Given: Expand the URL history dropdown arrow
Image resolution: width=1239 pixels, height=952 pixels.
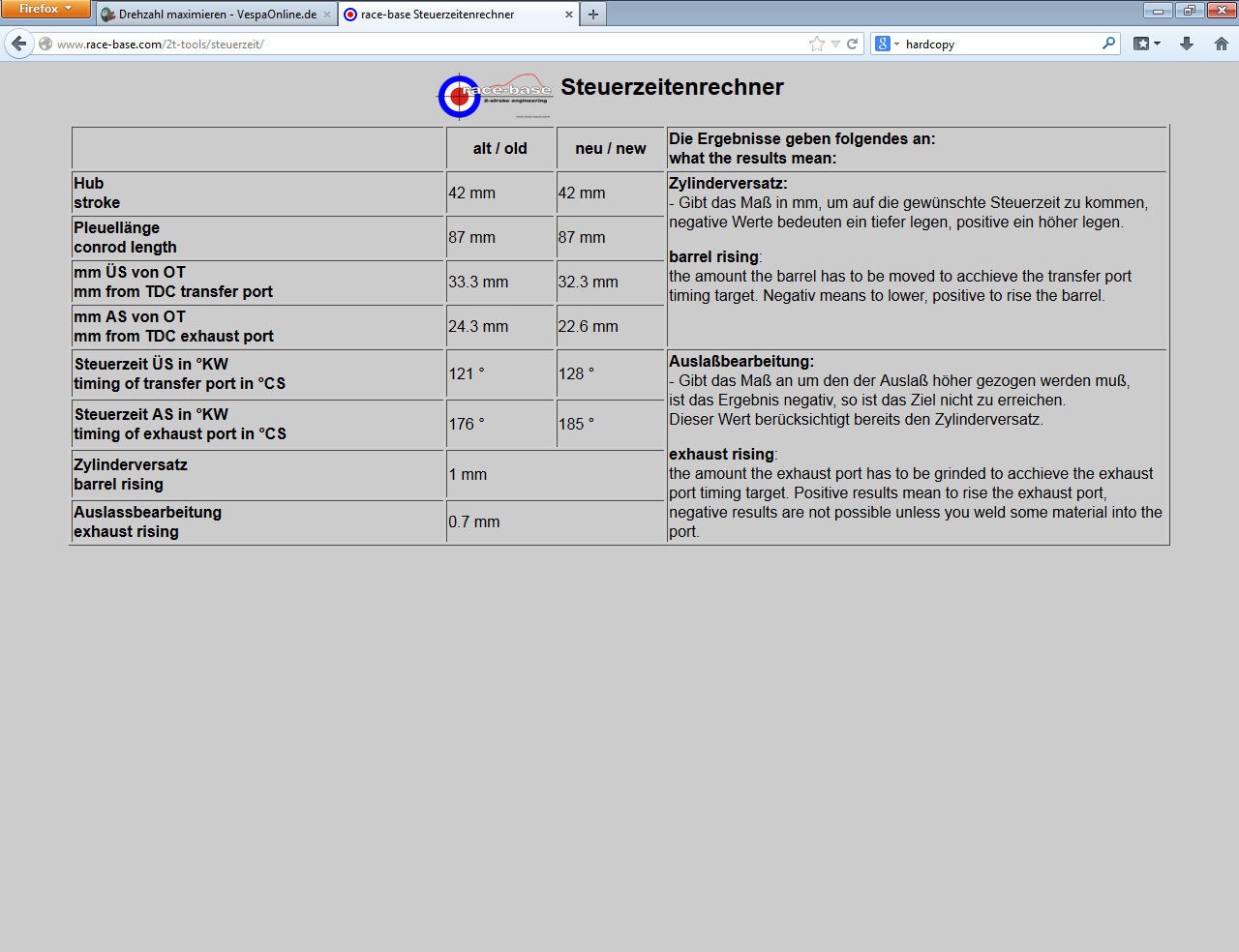Looking at the screenshot, I should 835,44.
